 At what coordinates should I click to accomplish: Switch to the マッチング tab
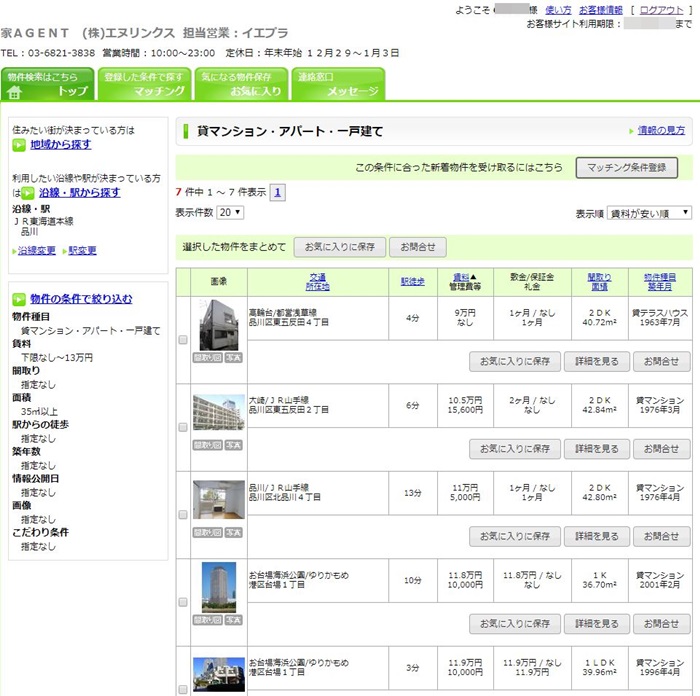[145, 84]
